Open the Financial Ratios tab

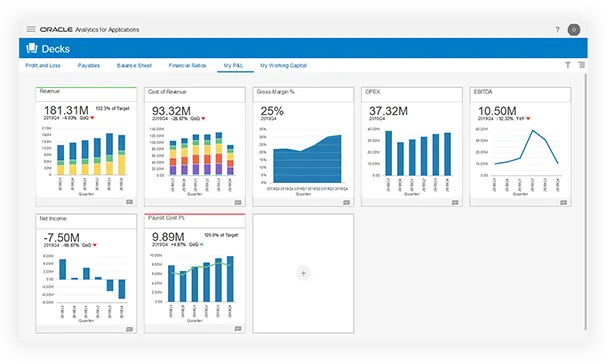[187, 65]
